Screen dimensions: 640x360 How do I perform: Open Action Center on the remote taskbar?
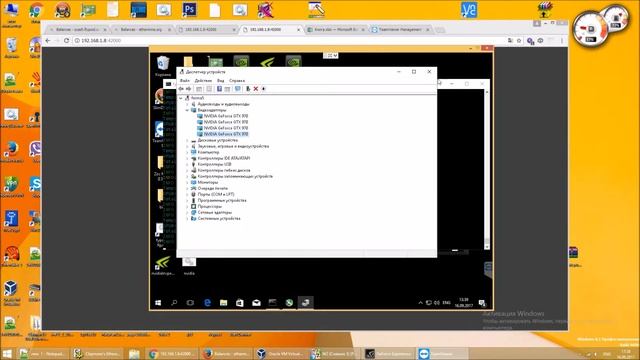click(482, 303)
